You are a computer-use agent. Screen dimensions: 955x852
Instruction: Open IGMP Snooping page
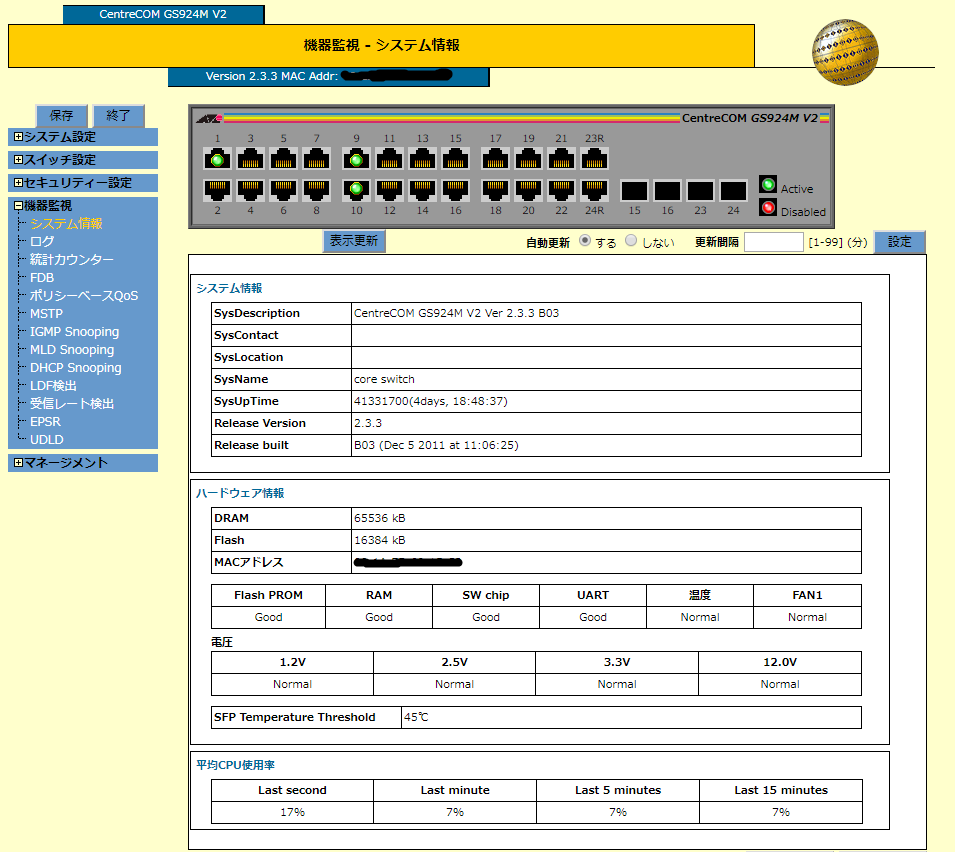[x=74, y=332]
